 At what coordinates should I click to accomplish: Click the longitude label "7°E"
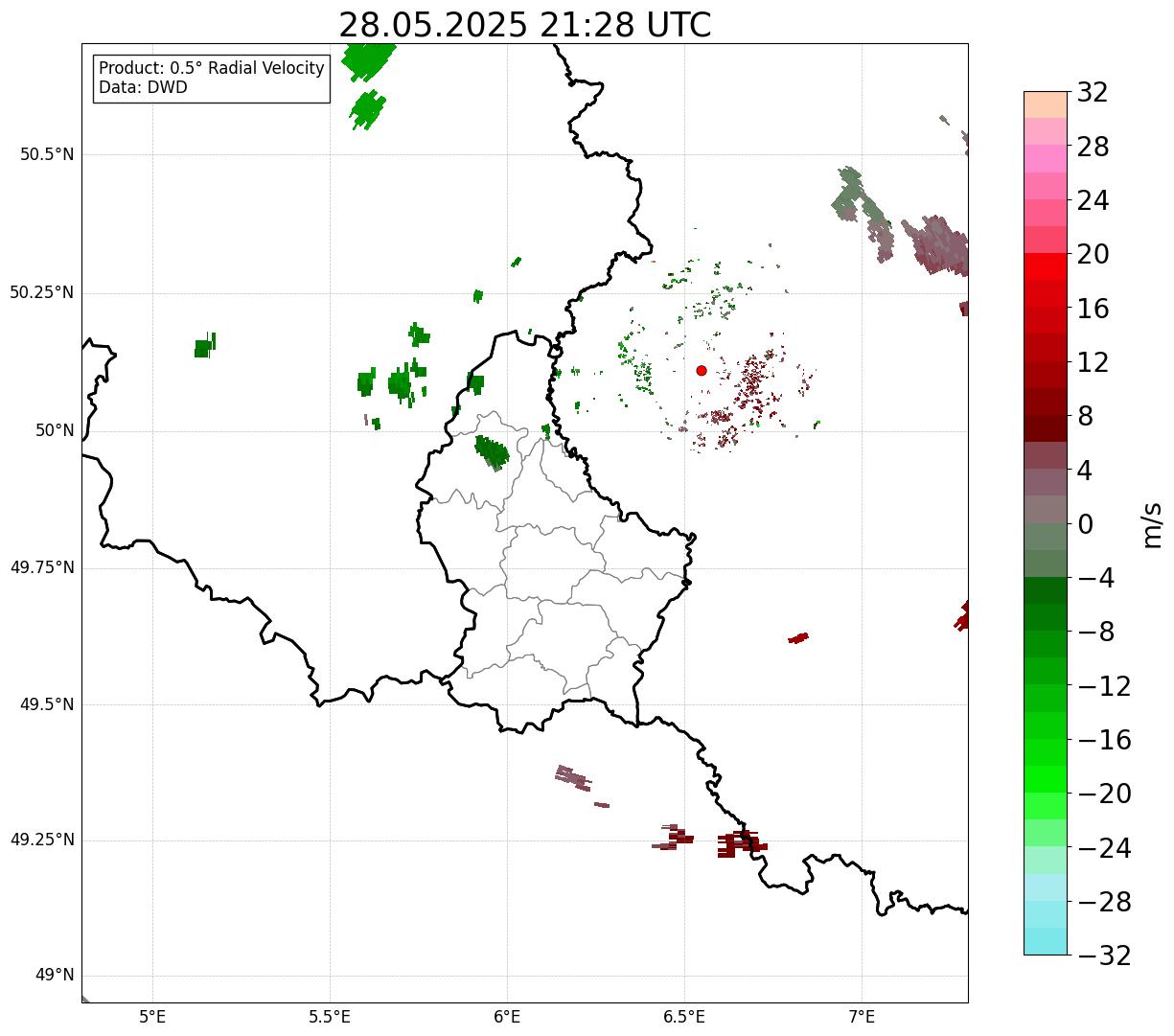pyautogui.click(x=862, y=1016)
